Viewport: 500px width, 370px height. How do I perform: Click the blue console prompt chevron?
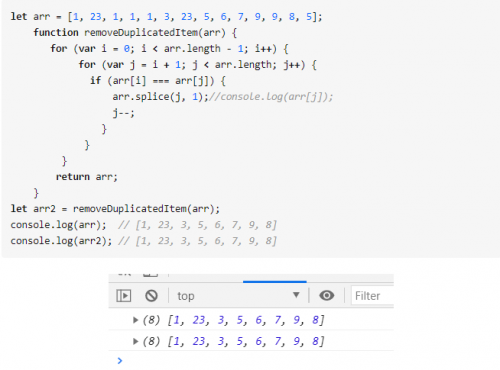point(120,360)
